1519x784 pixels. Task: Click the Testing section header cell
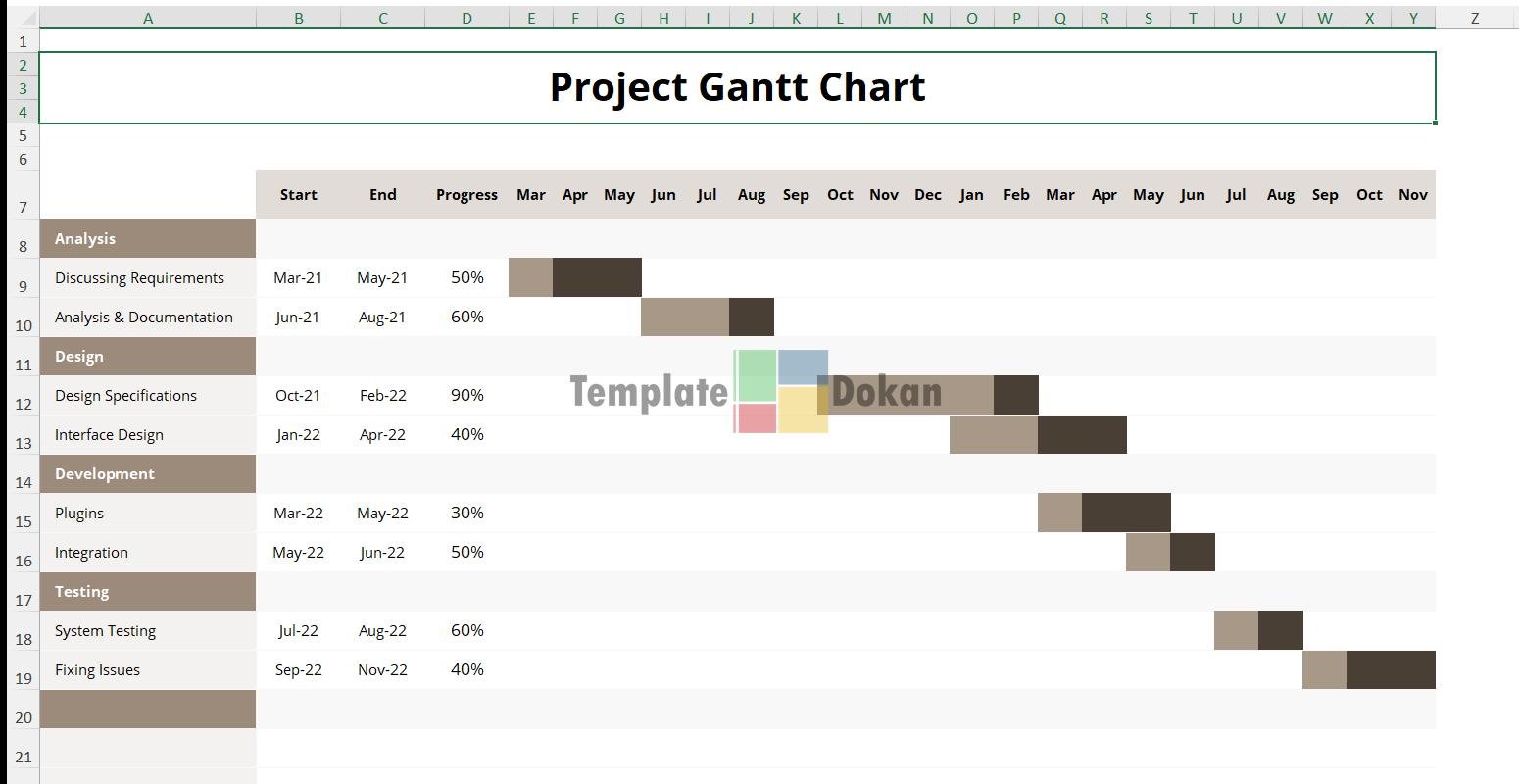click(x=148, y=592)
